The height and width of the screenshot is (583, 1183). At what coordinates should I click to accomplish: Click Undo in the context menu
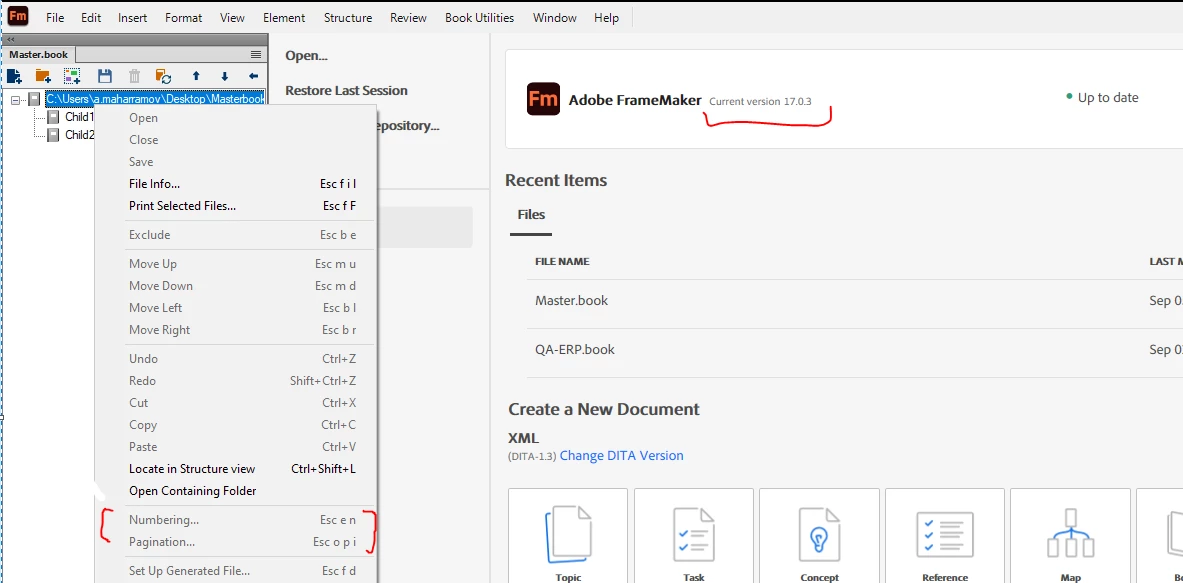point(235,359)
